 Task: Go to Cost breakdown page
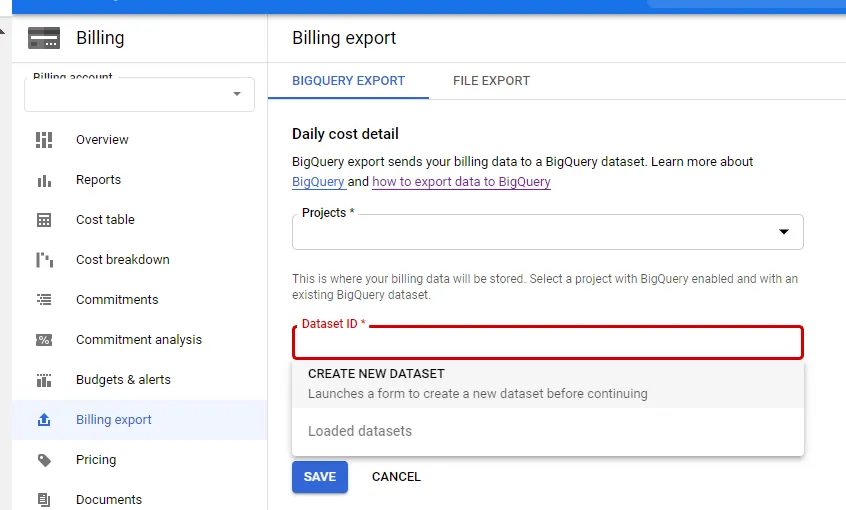pyautogui.click(x=139, y=260)
